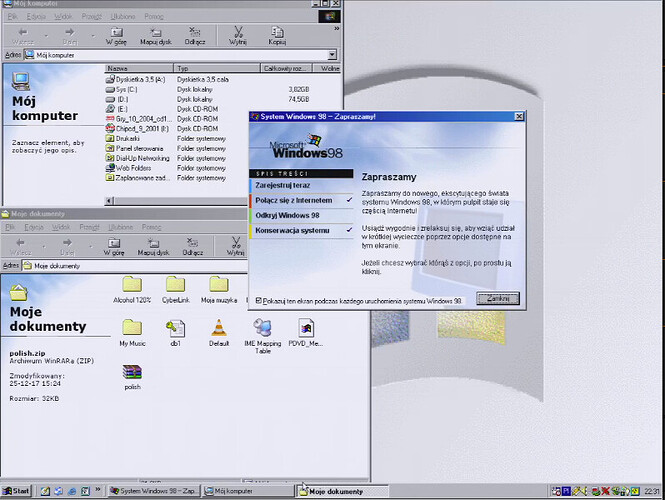Select the IME Mapping Table icon
The width and height of the screenshot is (665, 500).
[x=264, y=327]
